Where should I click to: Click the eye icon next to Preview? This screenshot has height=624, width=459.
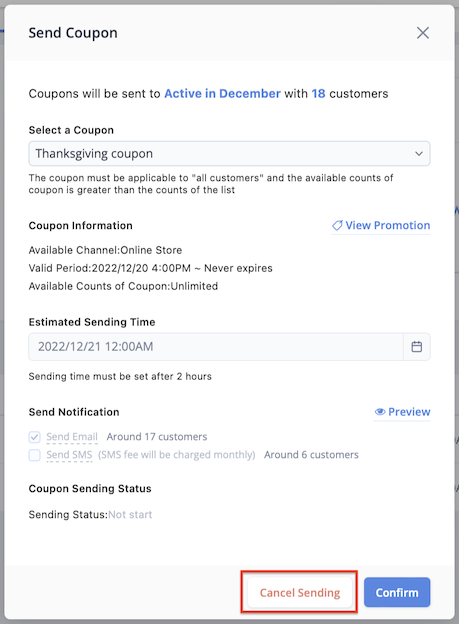click(x=380, y=412)
